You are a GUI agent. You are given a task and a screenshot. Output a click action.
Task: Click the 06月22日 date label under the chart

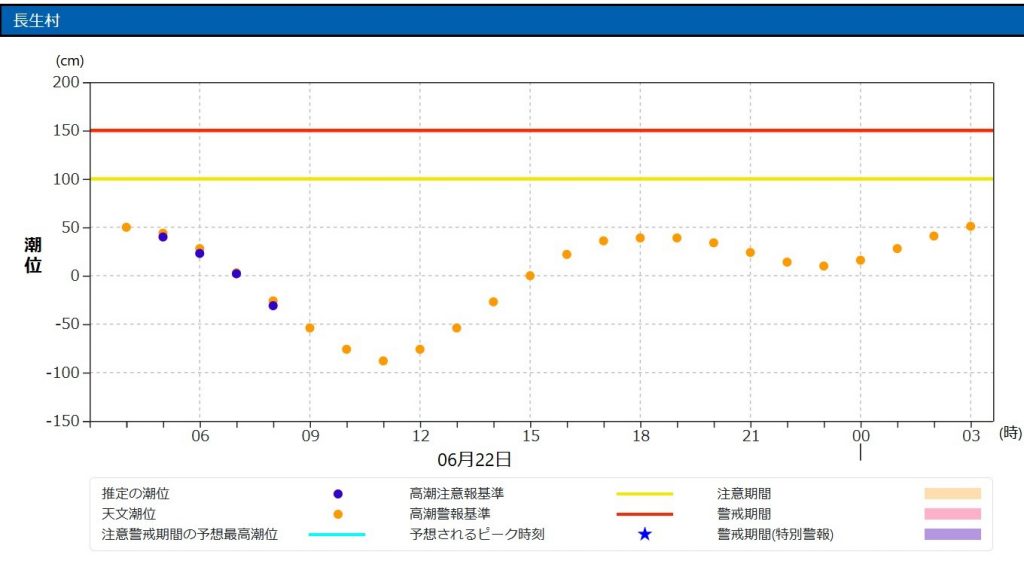[474, 460]
